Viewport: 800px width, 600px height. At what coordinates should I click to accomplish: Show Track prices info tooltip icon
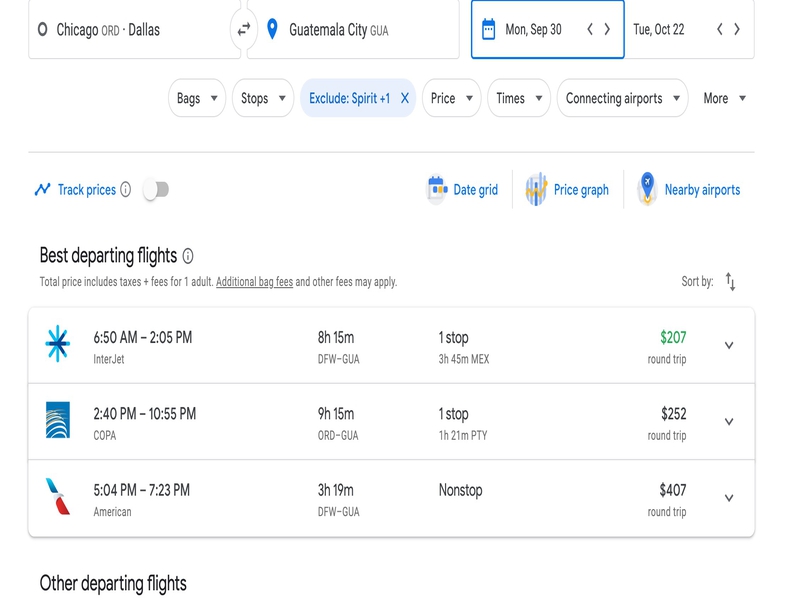(126, 190)
